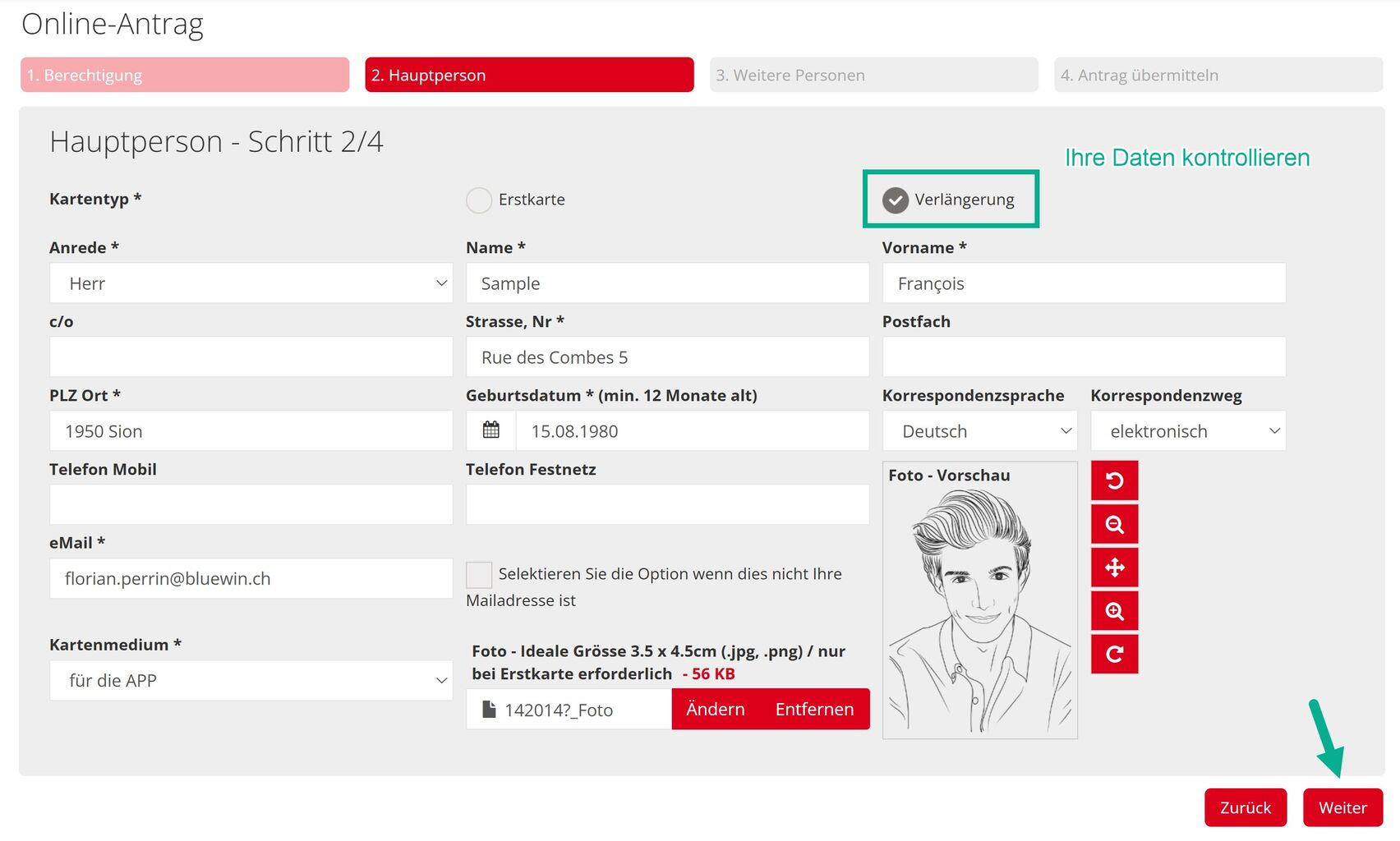The height and width of the screenshot is (841, 1400).
Task: Go to the 1. Berechtigung step
Action: (185, 75)
